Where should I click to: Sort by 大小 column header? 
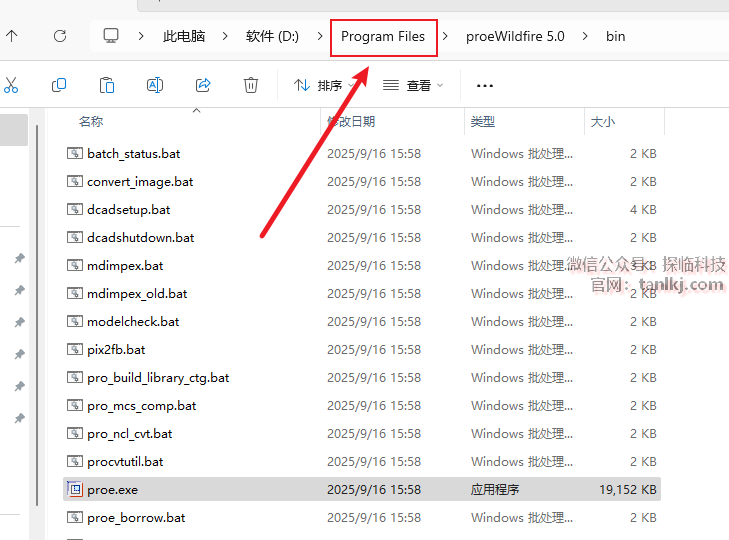click(603, 122)
